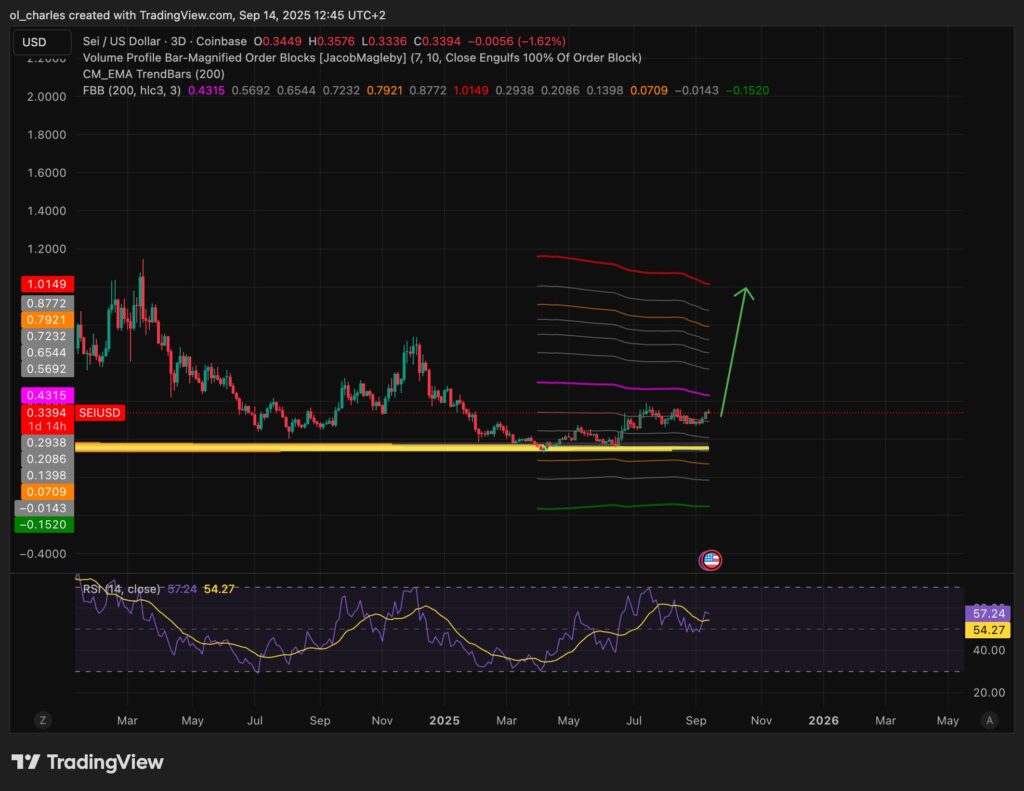Click the FBB (200, hlc3, 3) indicator legend

point(130,90)
